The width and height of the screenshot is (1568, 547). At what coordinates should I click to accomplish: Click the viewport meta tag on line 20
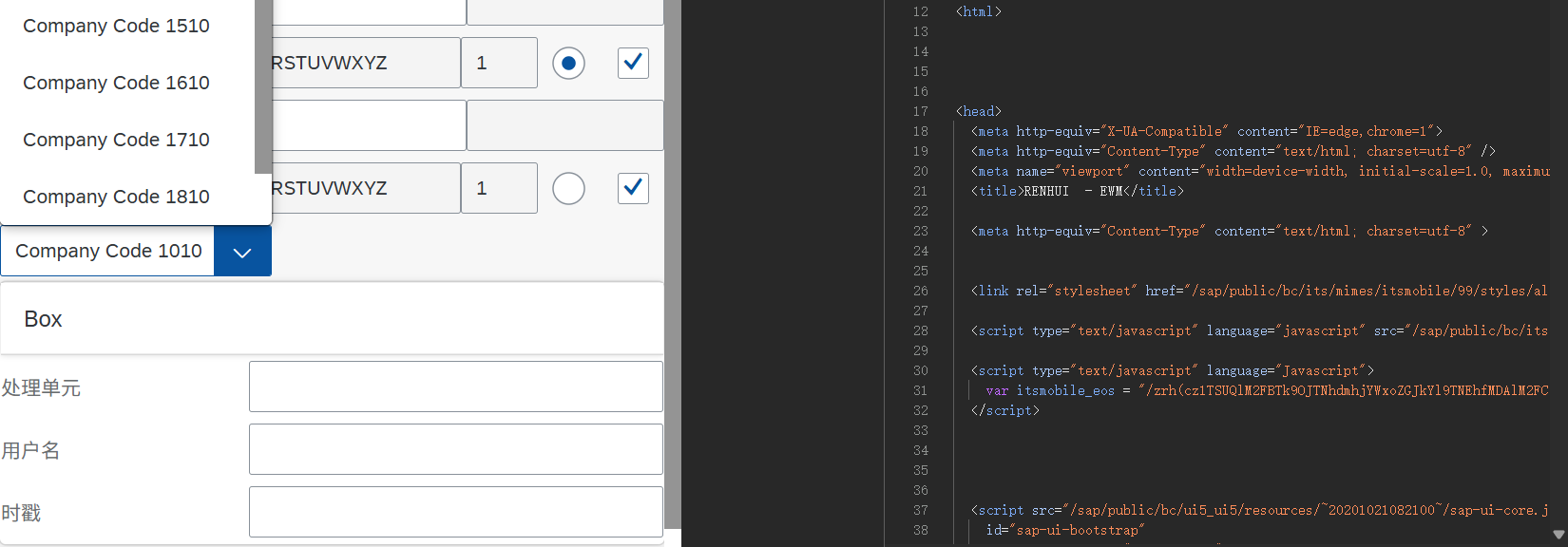coord(1260,171)
